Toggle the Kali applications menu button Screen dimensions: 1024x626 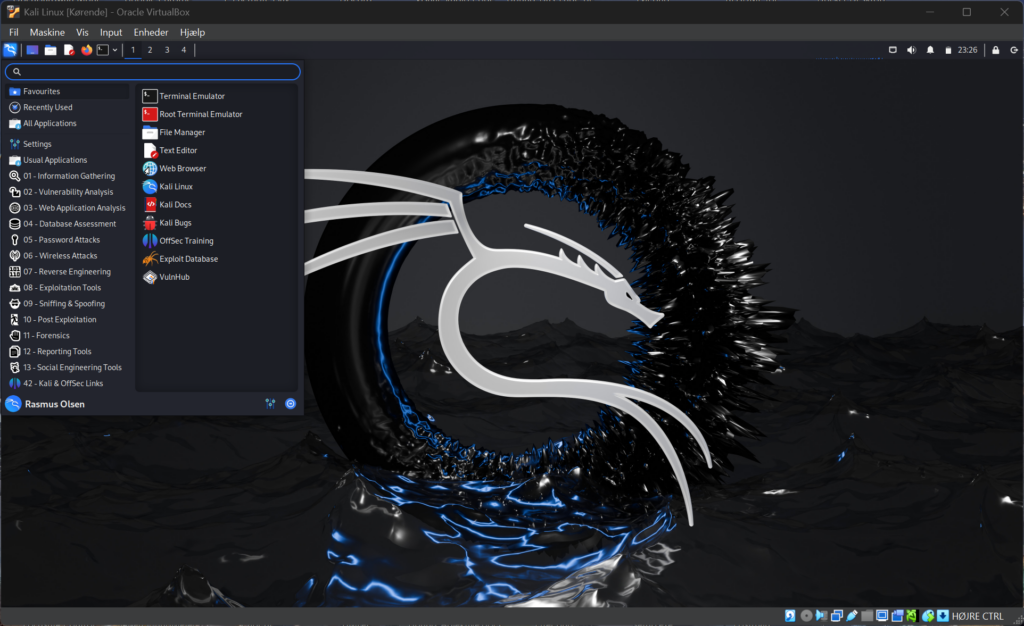(x=10, y=50)
